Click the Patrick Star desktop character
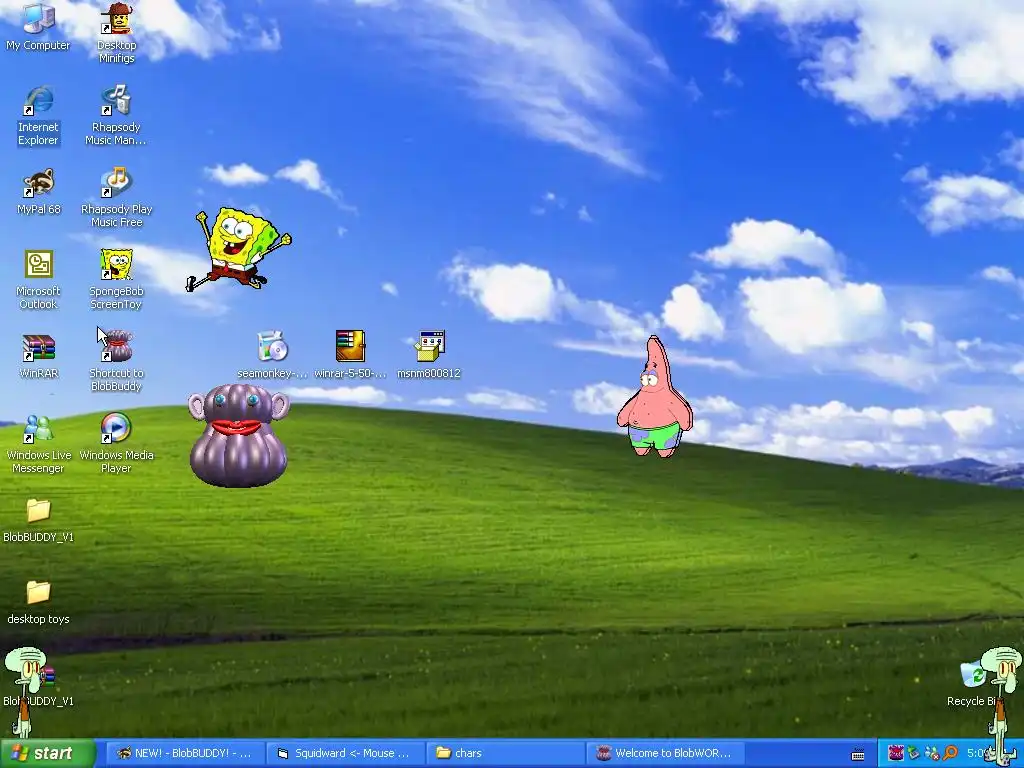Viewport: 1024px width, 768px height. (654, 397)
